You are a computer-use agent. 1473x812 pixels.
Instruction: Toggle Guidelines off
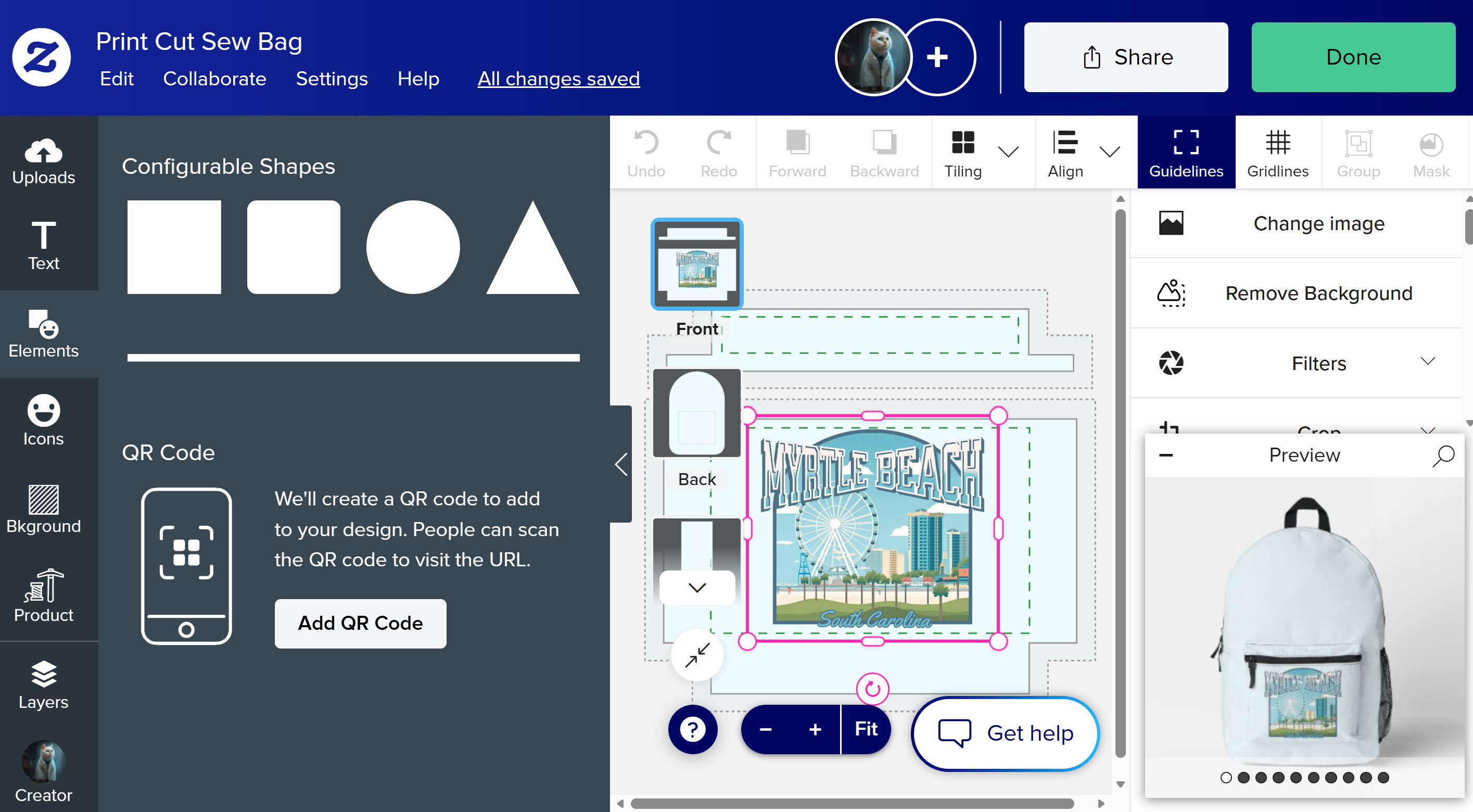1186,152
